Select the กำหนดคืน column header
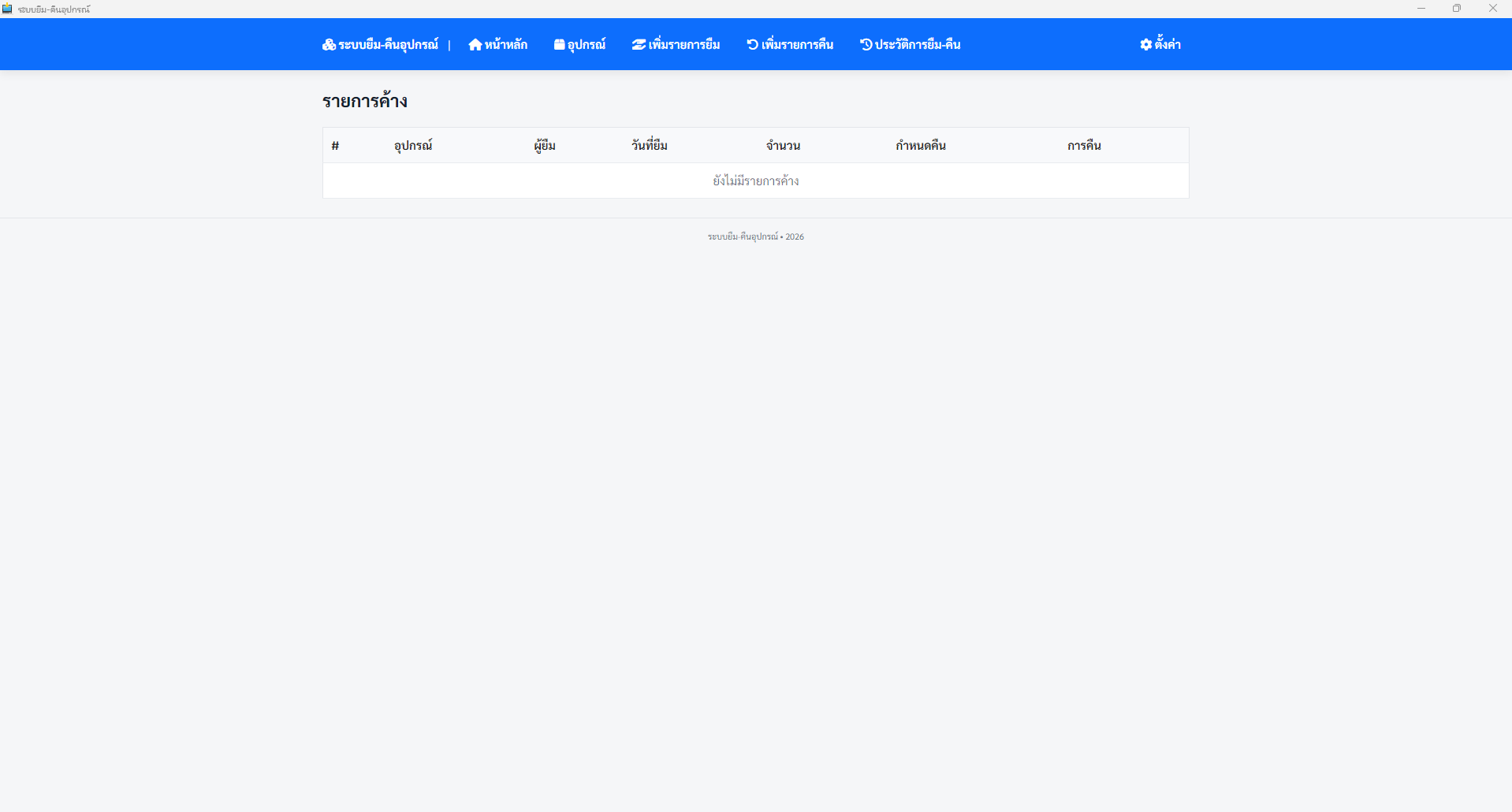 coord(920,146)
